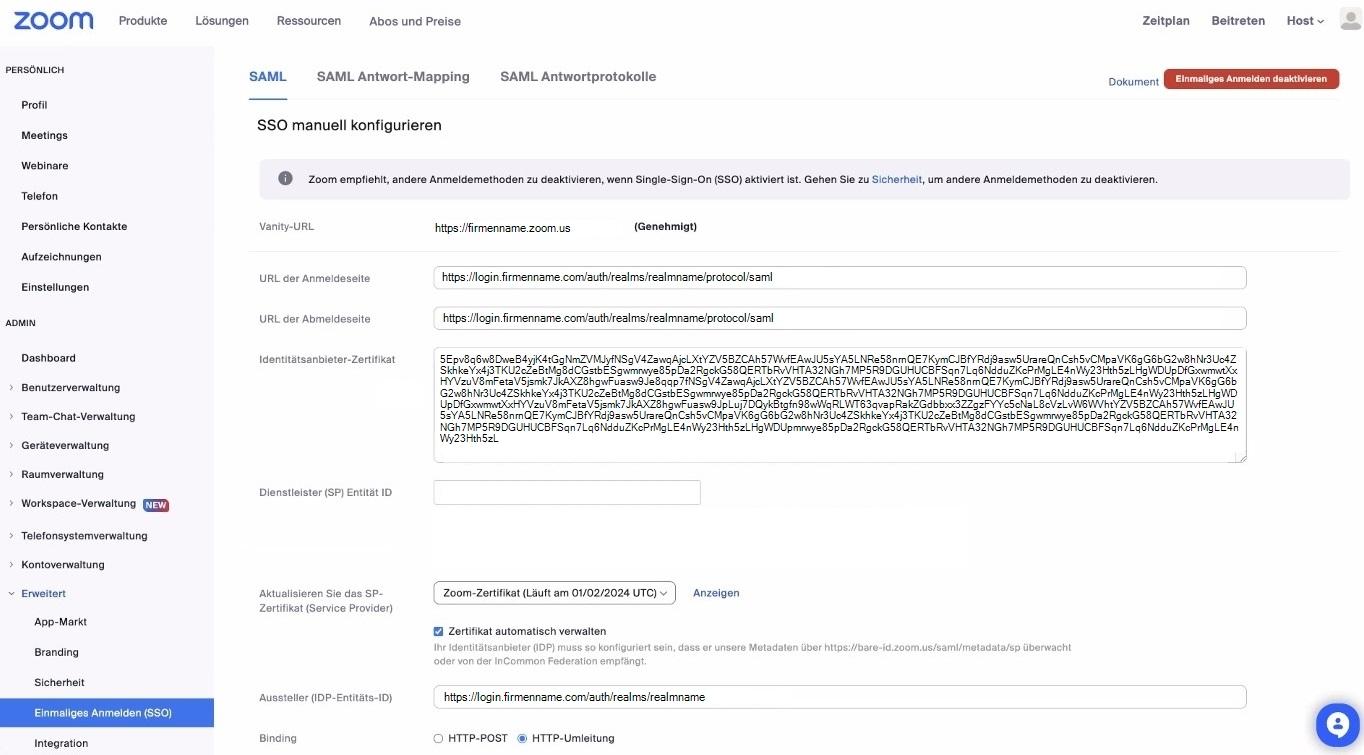Click the (Genehmigt) status text
Viewport: 1364px width, 755px height.
click(665, 227)
